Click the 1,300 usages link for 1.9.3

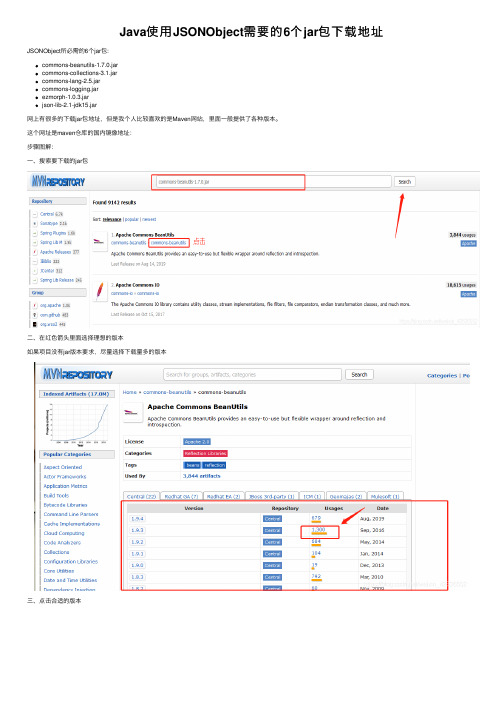(x=318, y=530)
